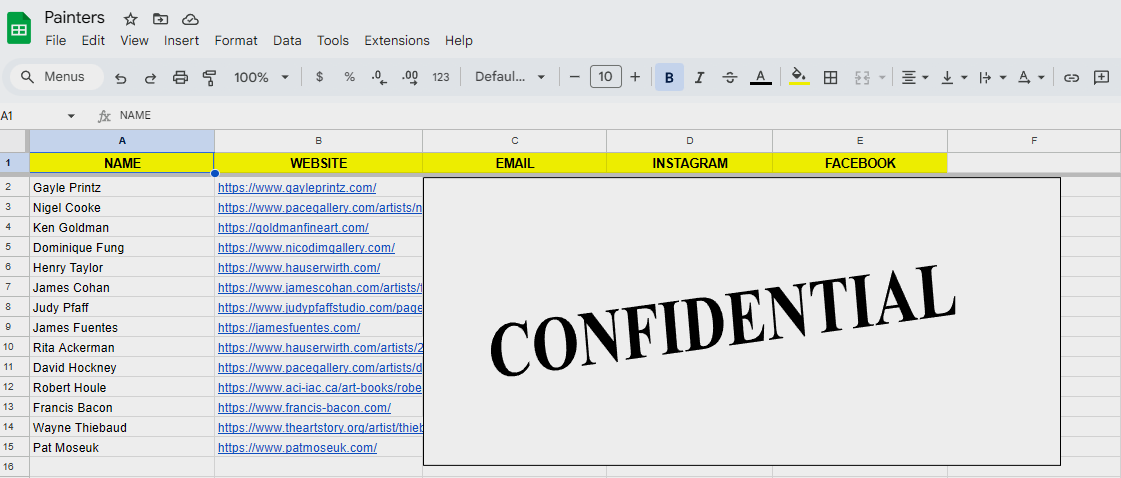This screenshot has width=1121, height=478.
Task: Open the goldmanfineart.com link
Action: tap(293, 228)
